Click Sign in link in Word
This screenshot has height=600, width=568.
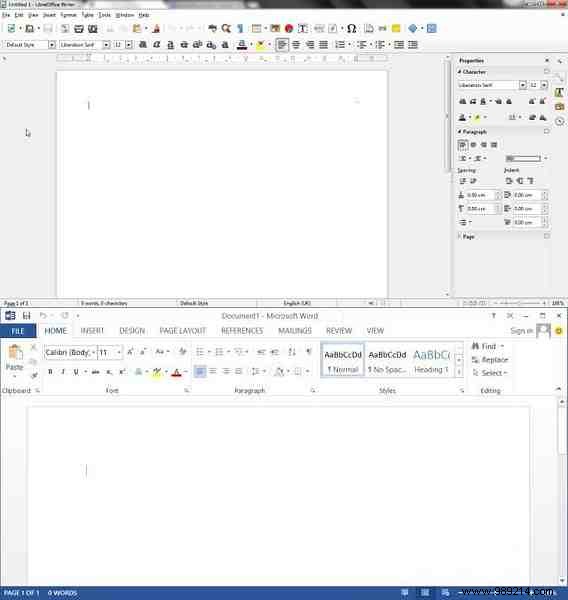coord(521,331)
